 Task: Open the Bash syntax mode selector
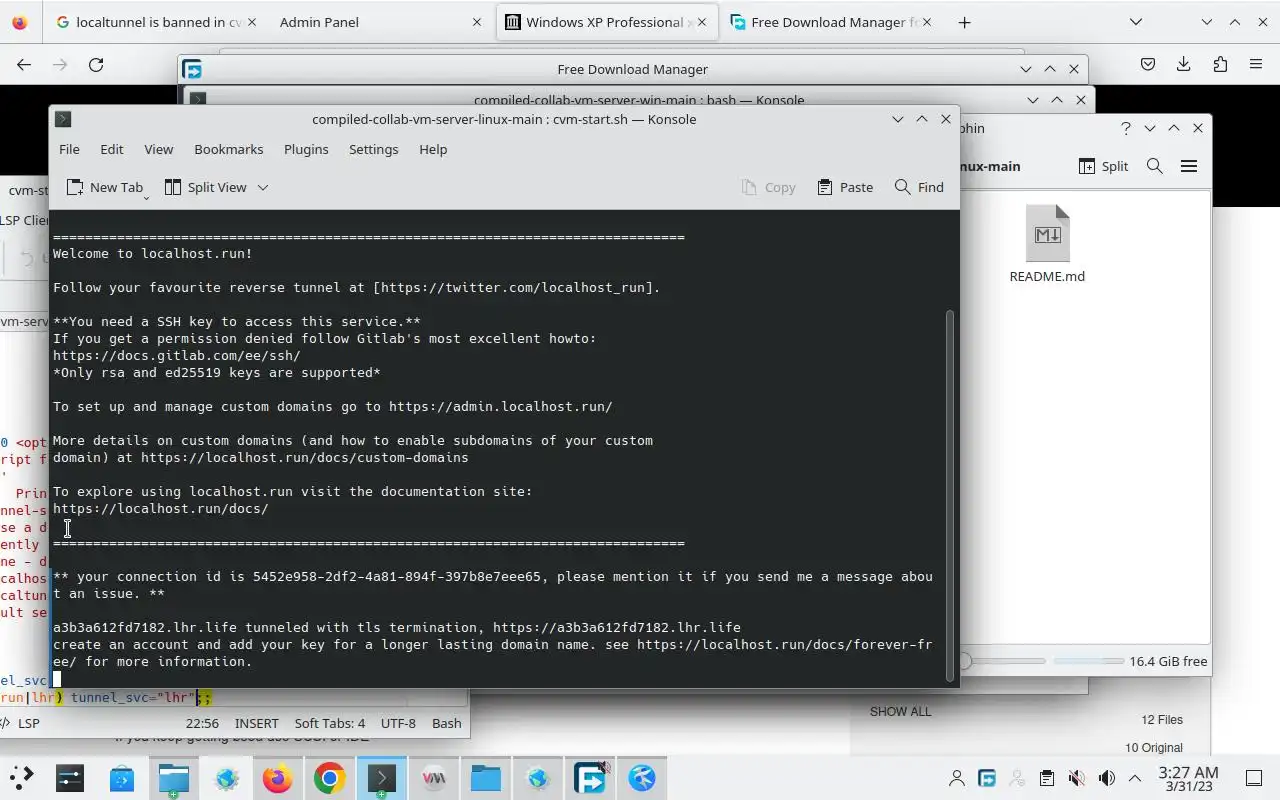[446, 723]
